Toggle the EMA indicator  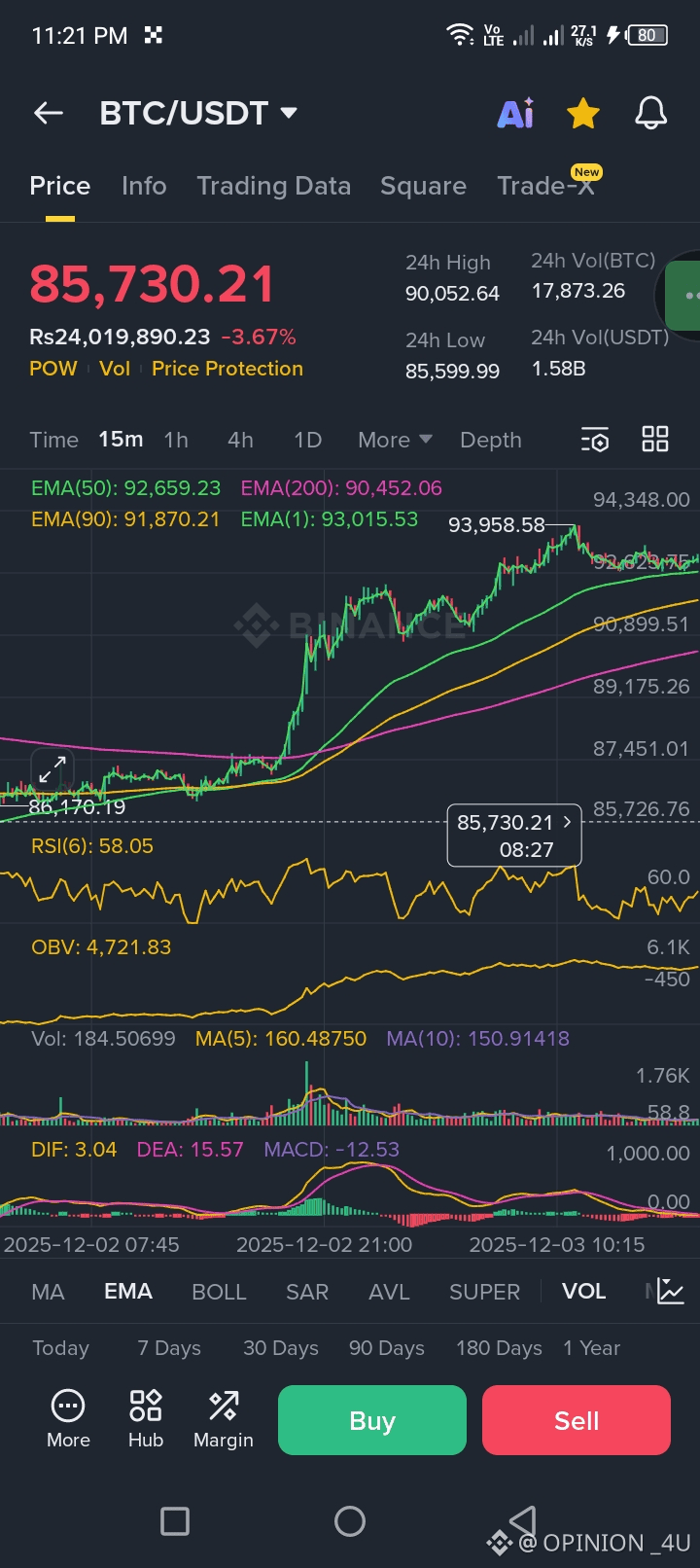click(x=128, y=1292)
